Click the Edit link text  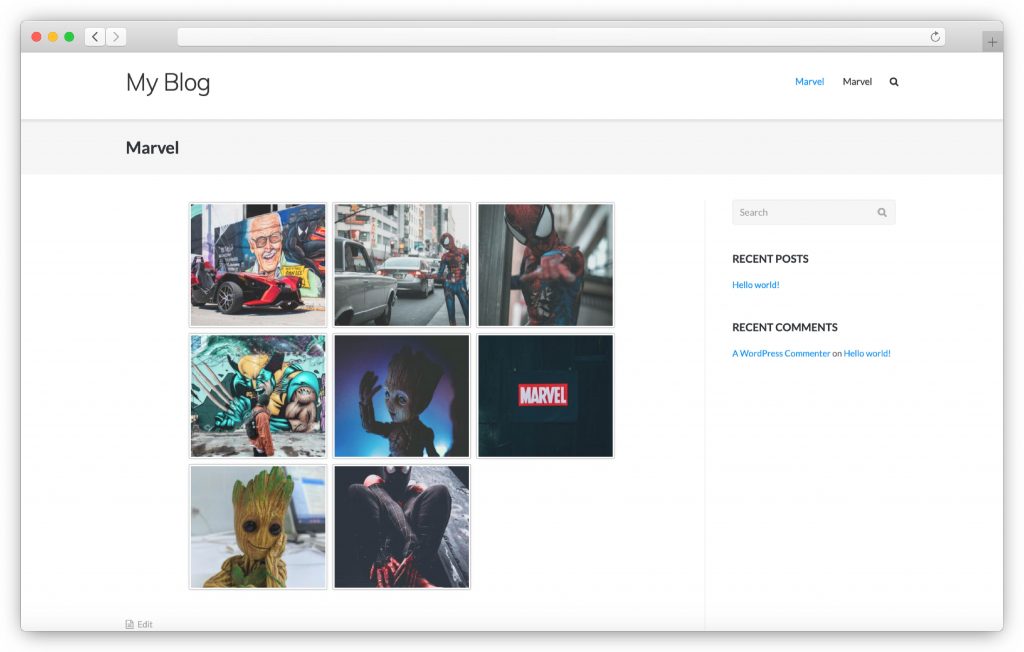click(145, 623)
